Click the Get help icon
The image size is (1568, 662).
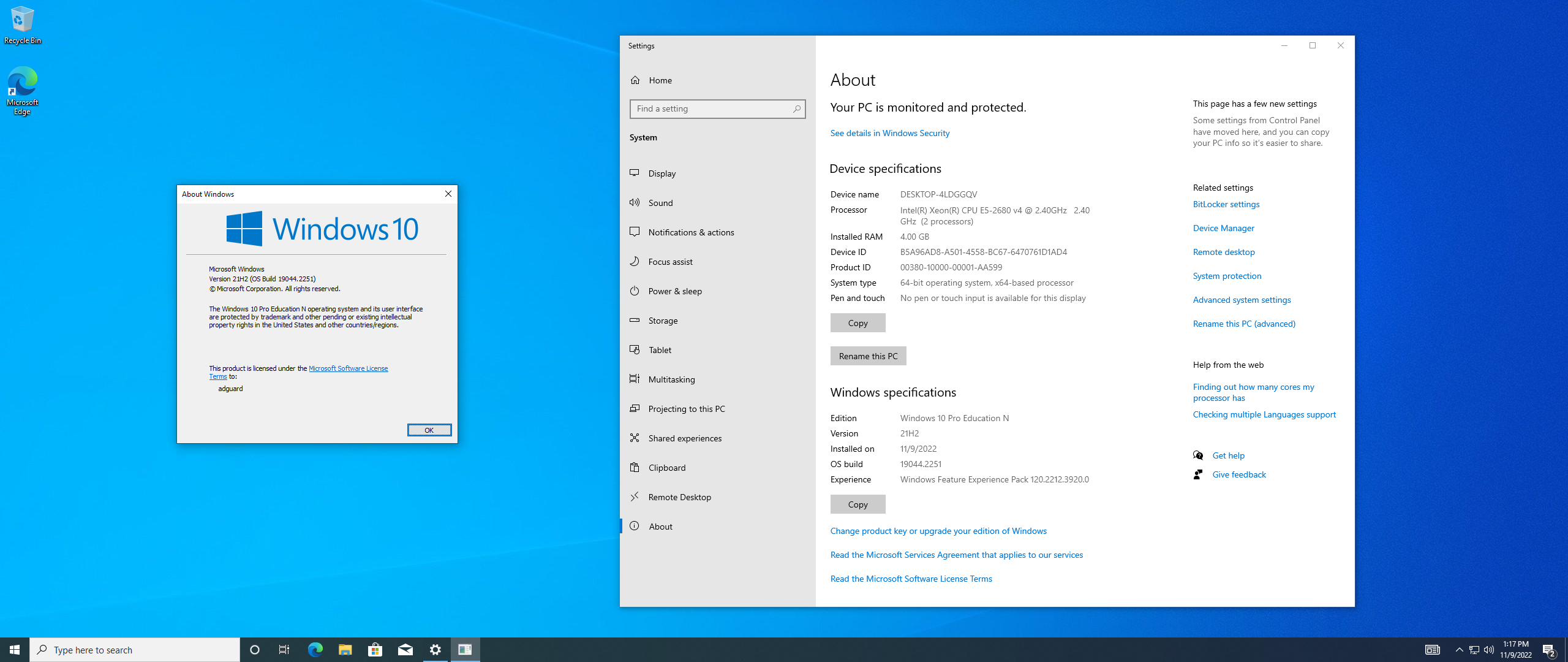click(x=1198, y=455)
